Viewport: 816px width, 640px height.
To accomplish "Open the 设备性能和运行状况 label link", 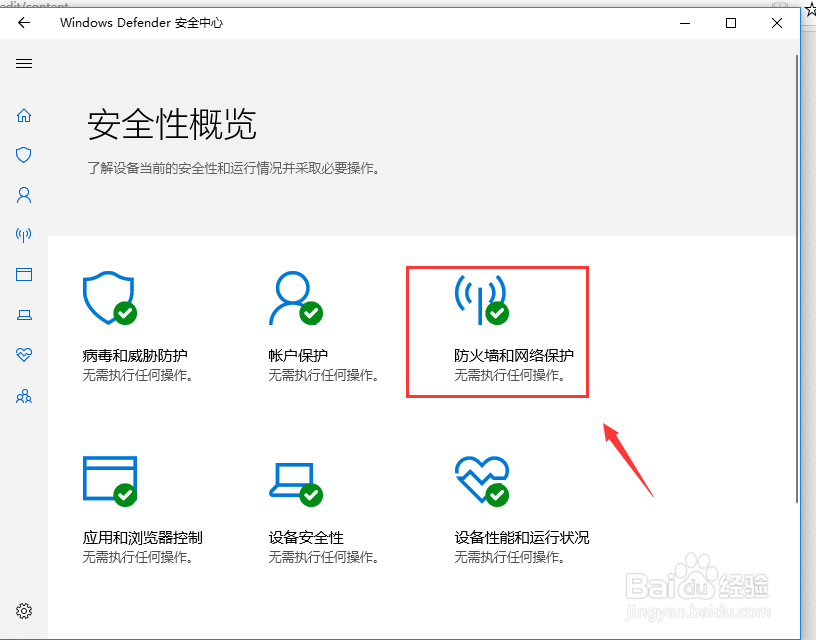I will point(521,537).
